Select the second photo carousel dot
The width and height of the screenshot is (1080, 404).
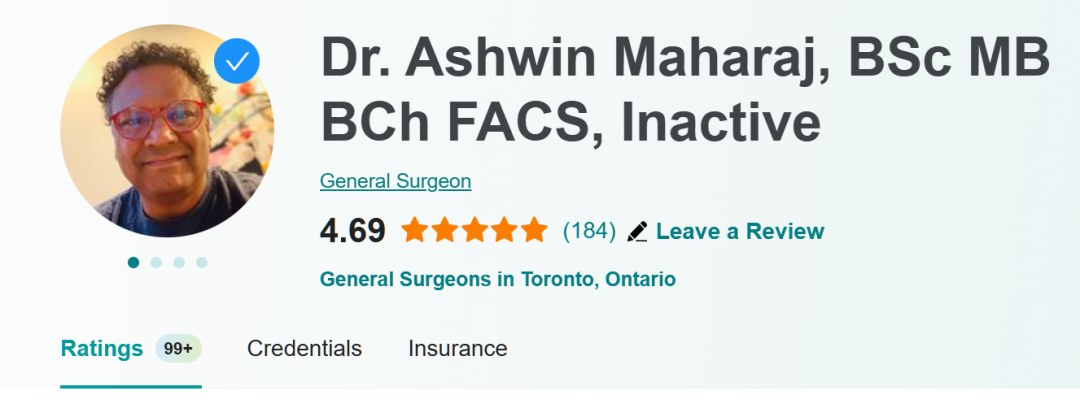click(x=156, y=263)
